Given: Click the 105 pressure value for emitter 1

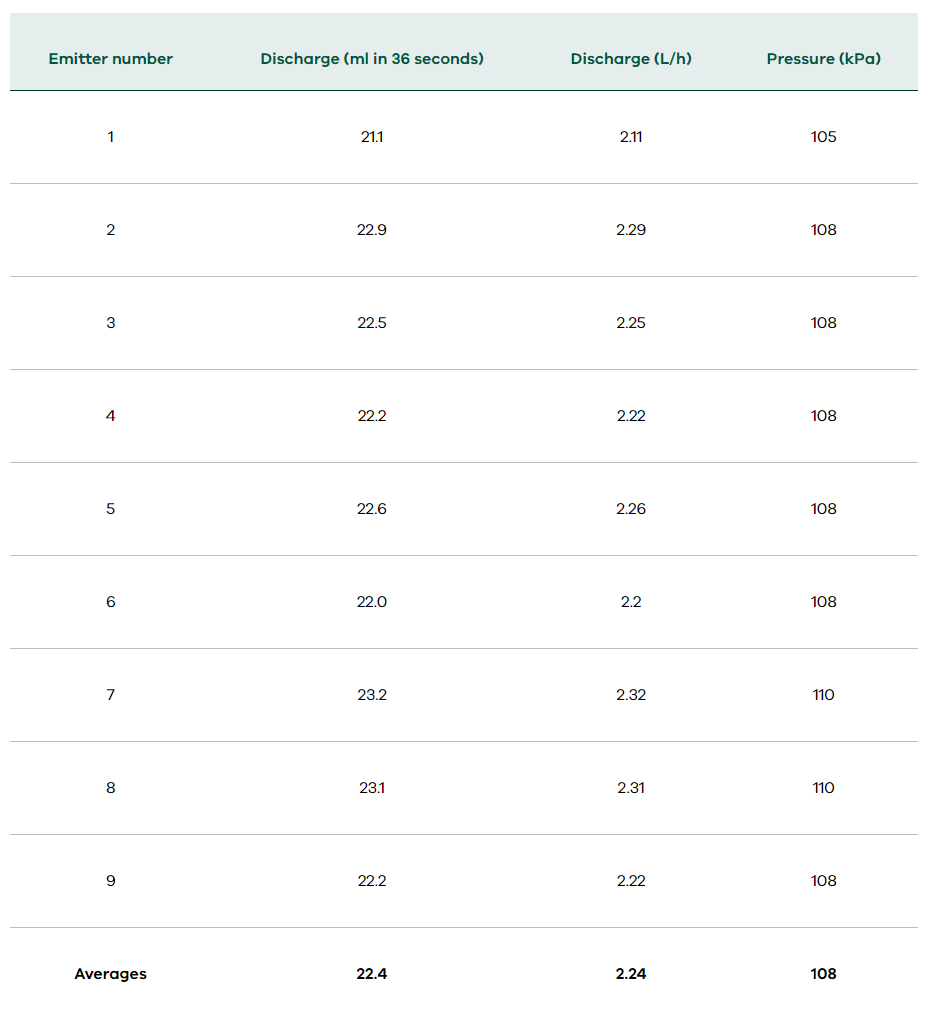Looking at the screenshot, I should point(823,137).
